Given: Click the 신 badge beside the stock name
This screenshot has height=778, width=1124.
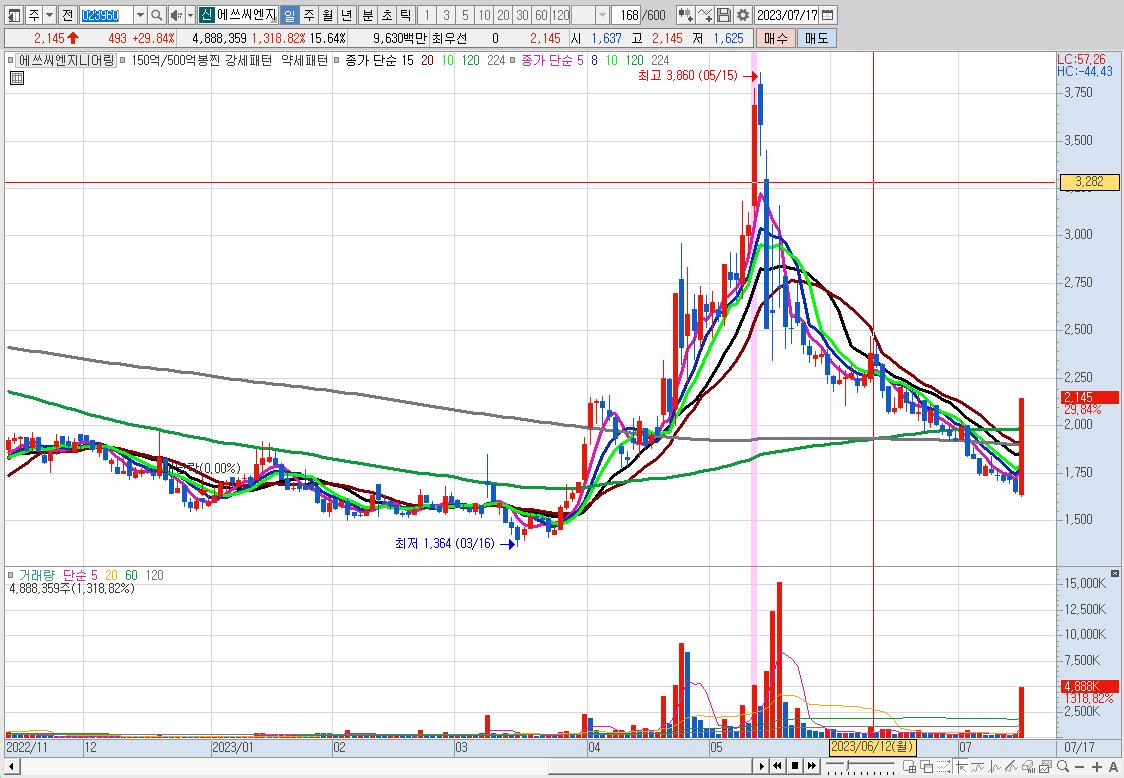Looking at the screenshot, I should [x=206, y=15].
